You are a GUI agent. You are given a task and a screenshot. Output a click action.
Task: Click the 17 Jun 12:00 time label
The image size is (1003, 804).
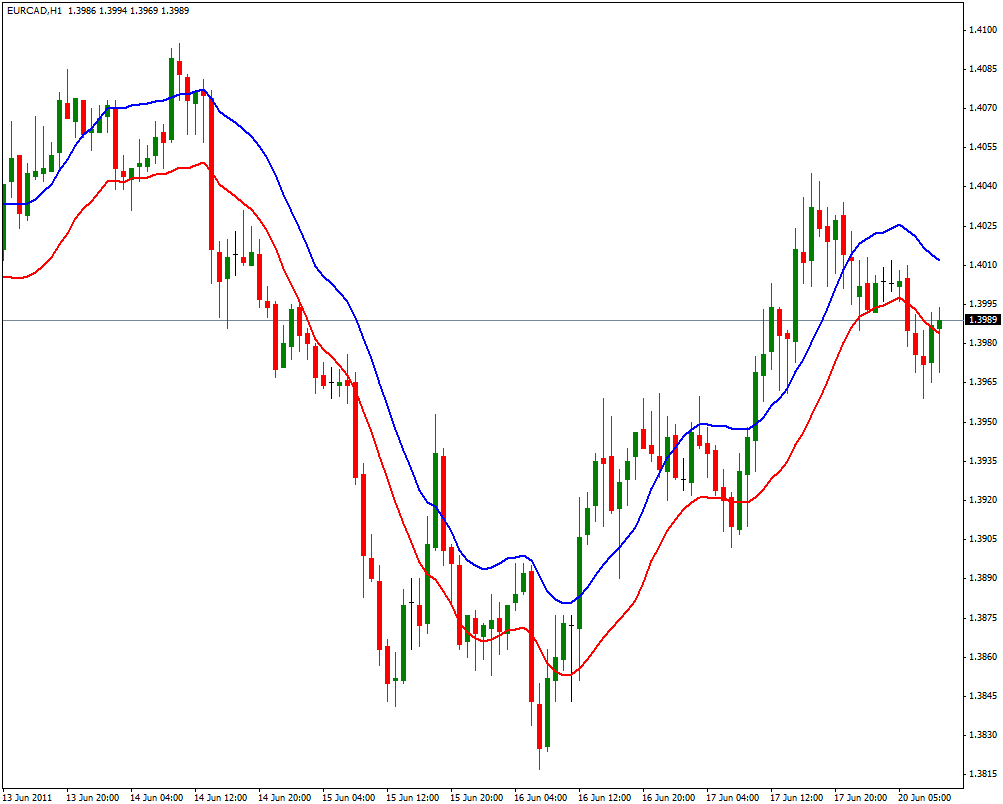[x=796, y=798]
